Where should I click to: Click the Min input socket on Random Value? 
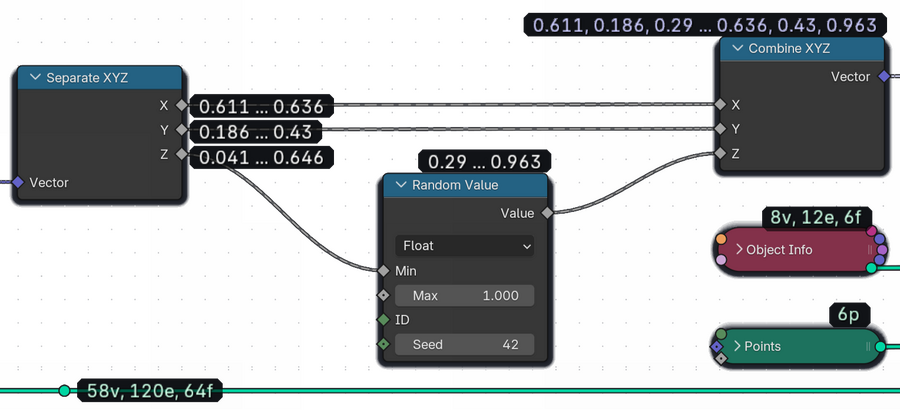[x=384, y=270]
